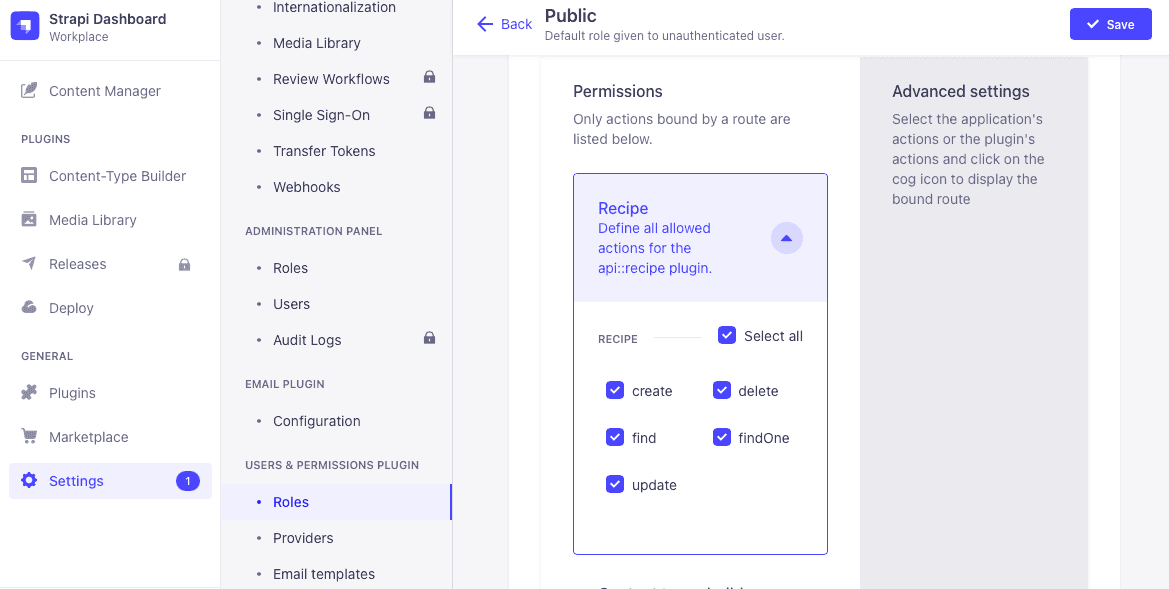Save the Public role changes
Viewport: 1169px width, 589px height.
(1110, 25)
